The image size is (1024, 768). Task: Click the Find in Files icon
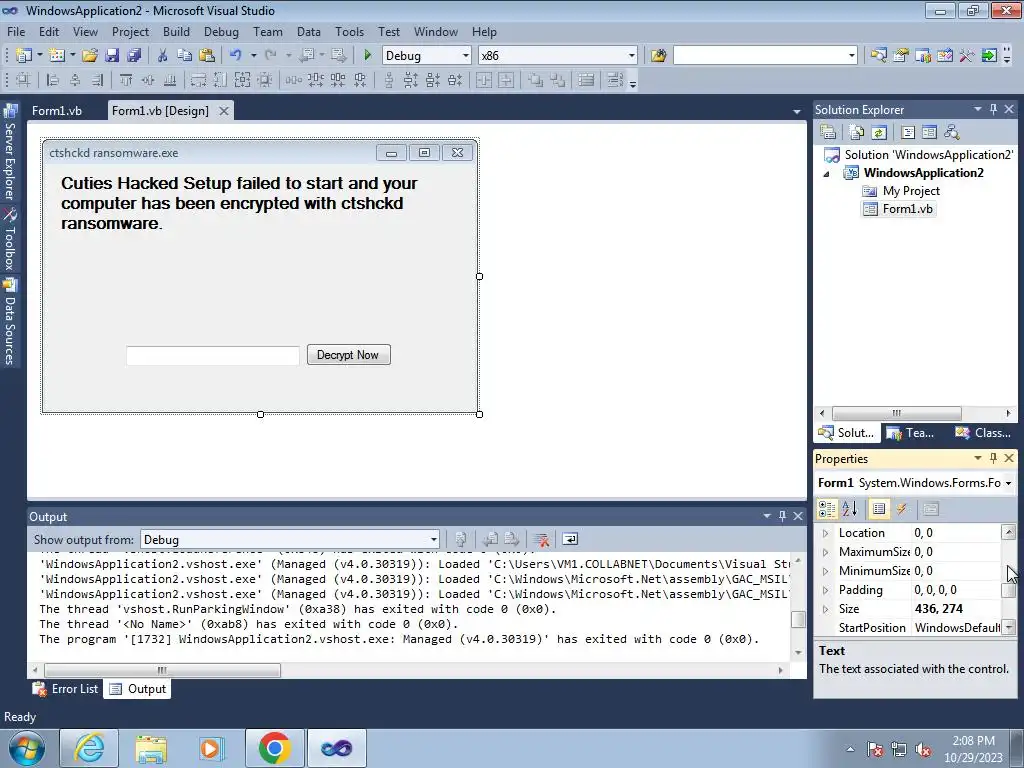coord(658,56)
